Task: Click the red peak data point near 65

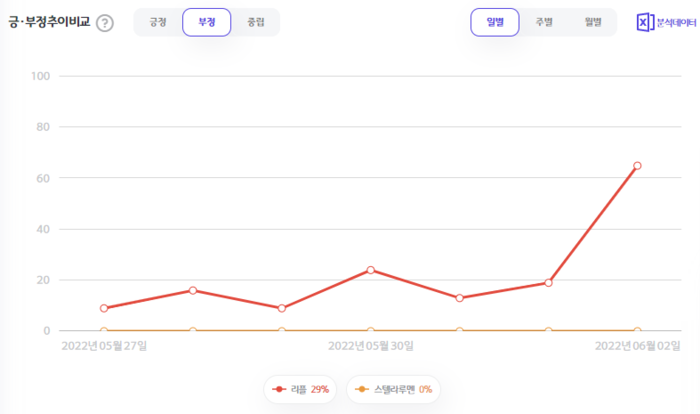Action: [637, 166]
